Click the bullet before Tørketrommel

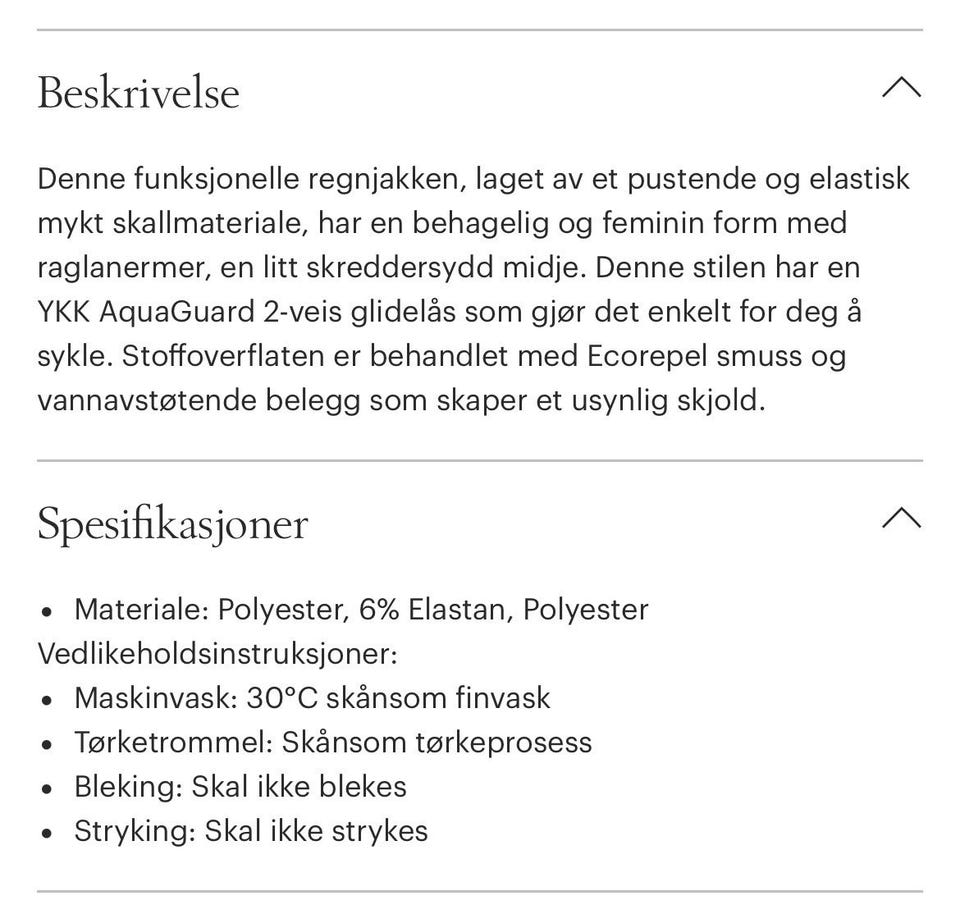point(47,744)
